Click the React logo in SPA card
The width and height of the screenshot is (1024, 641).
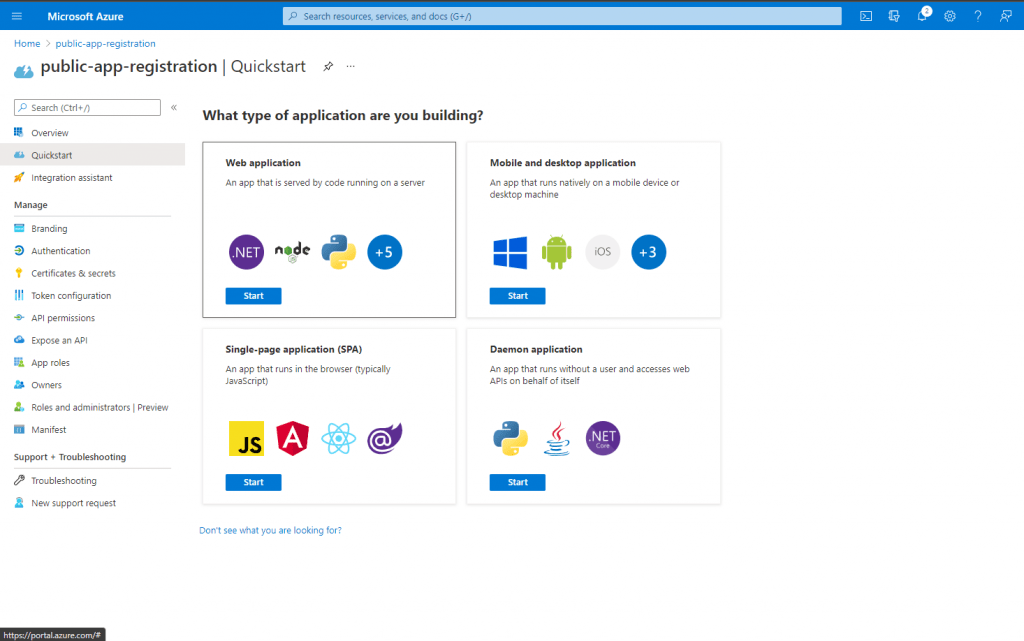pos(338,438)
